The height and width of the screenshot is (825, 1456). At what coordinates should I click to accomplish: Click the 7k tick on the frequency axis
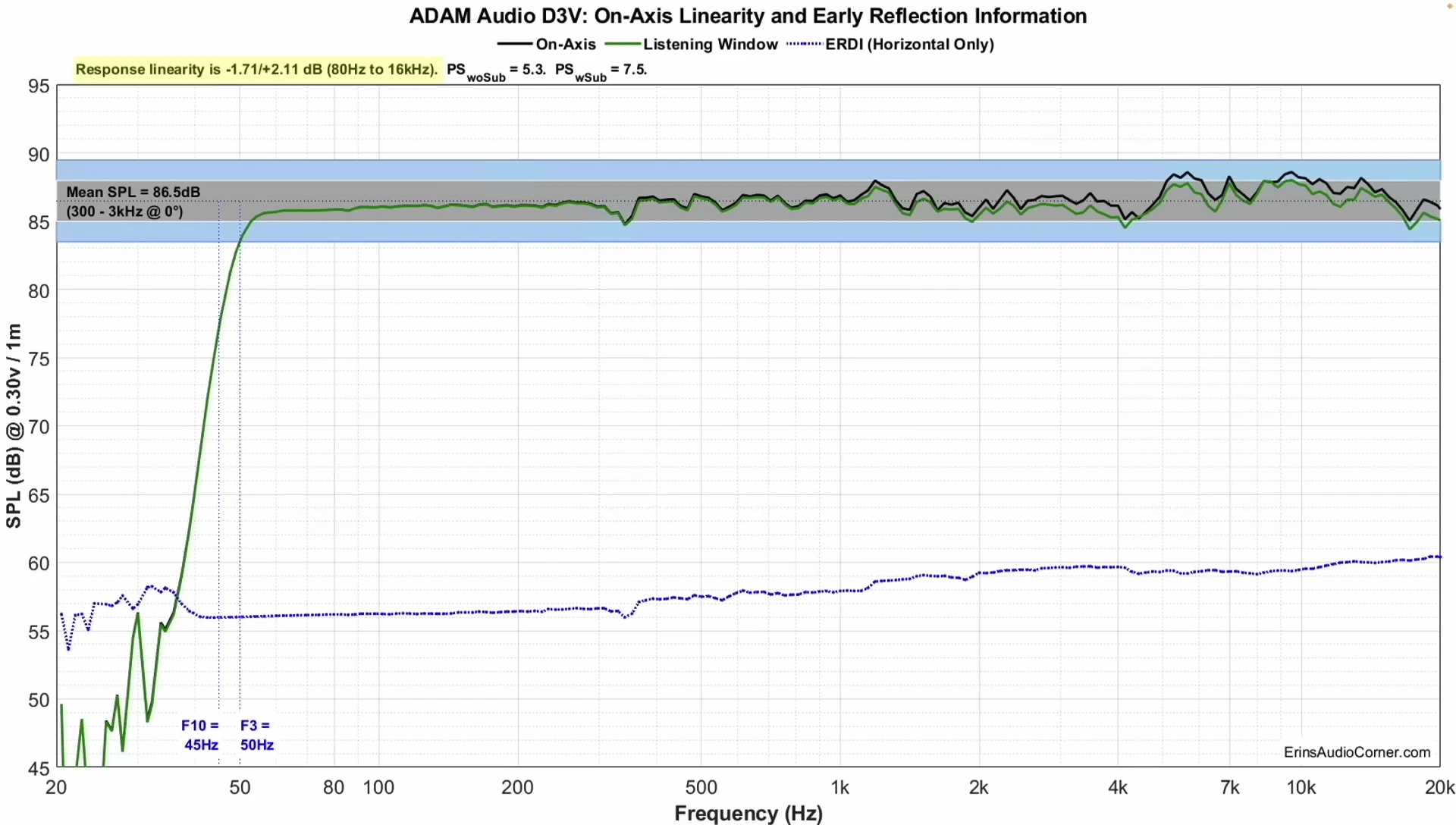pyautogui.click(x=1229, y=787)
